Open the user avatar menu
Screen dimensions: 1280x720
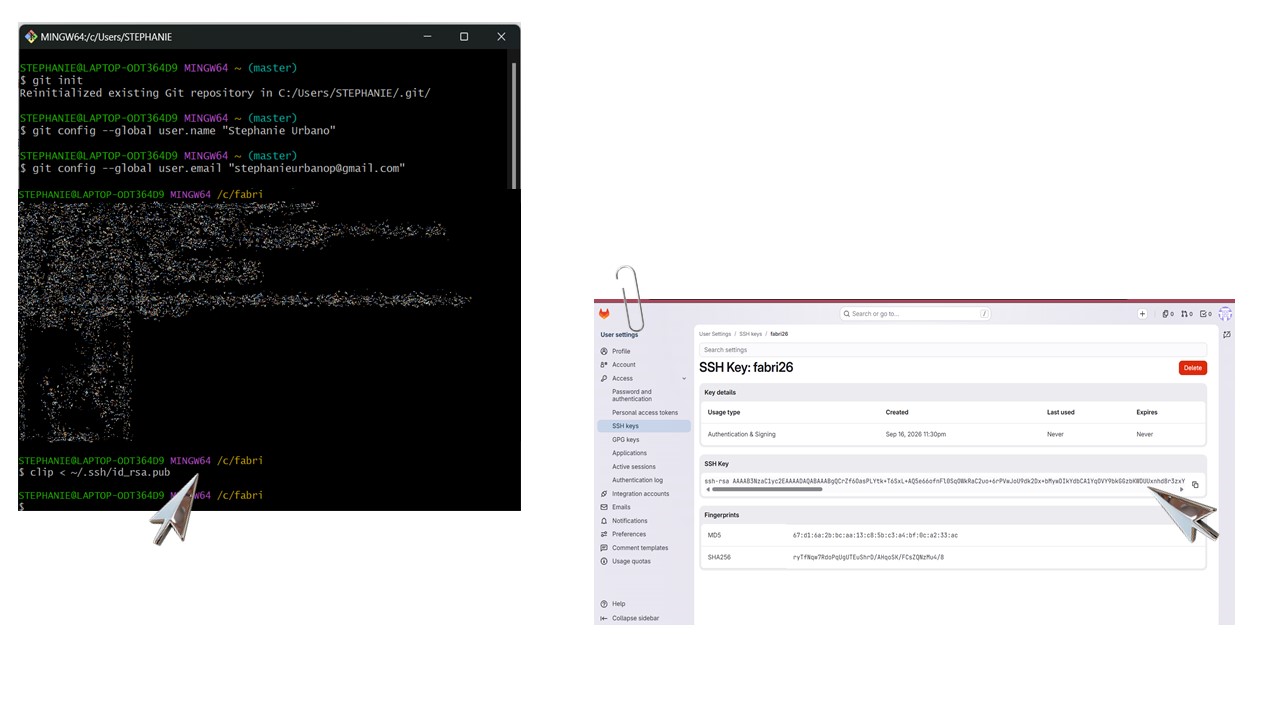click(1225, 314)
